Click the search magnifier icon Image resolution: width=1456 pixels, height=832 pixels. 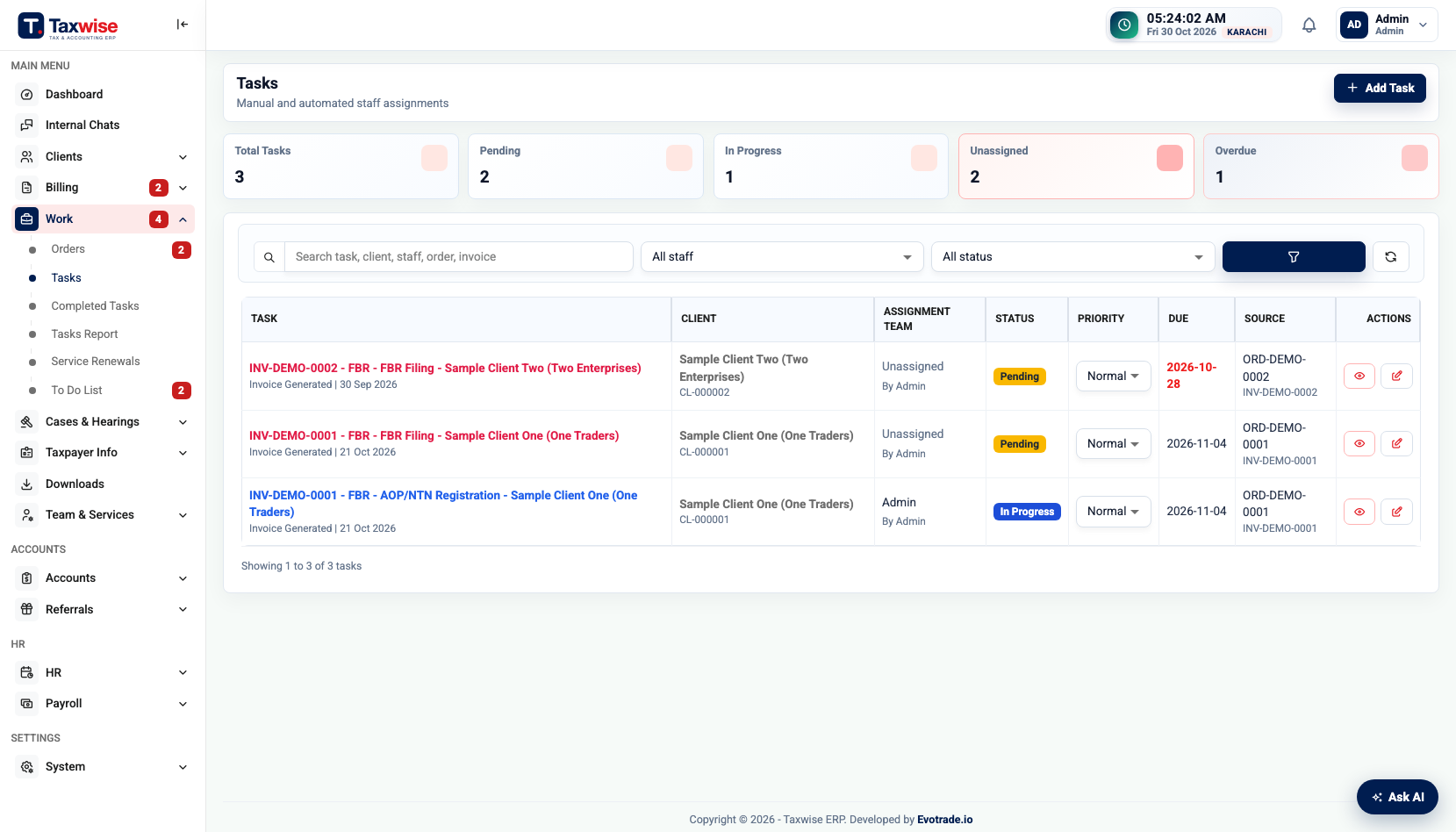coord(269,257)
